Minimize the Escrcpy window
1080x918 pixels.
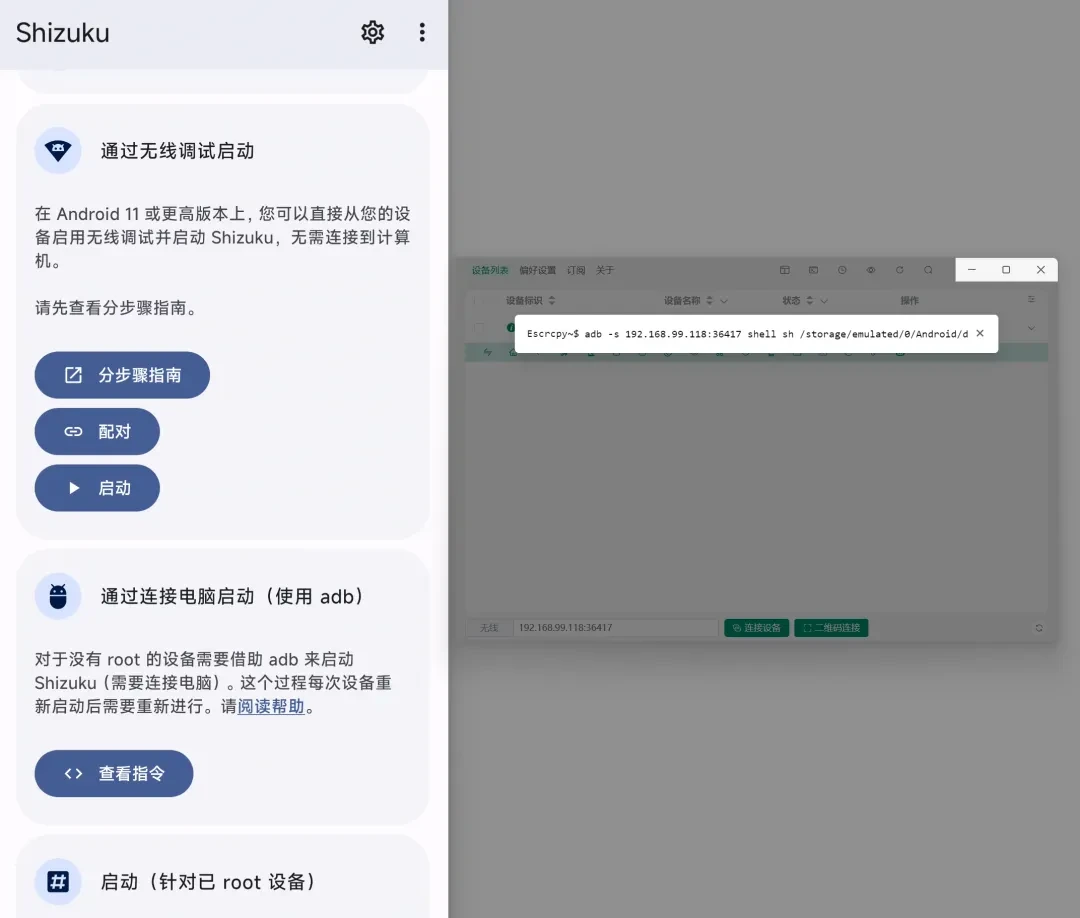click(x=972, y=270)
